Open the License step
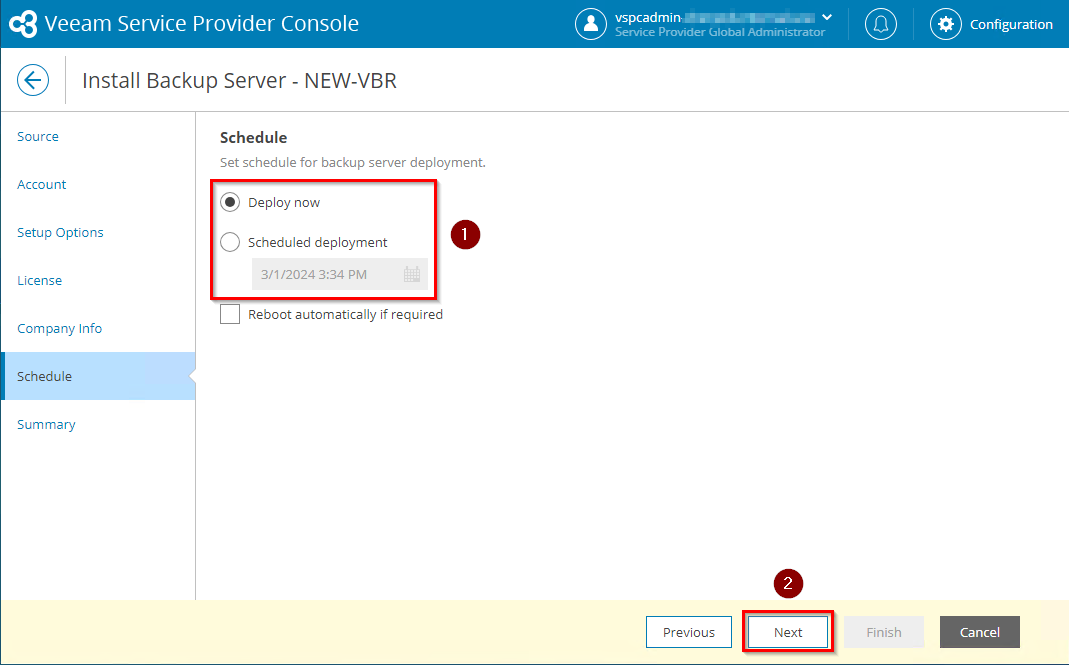Viewport: 1069px width, 665px height. (40, 280)
